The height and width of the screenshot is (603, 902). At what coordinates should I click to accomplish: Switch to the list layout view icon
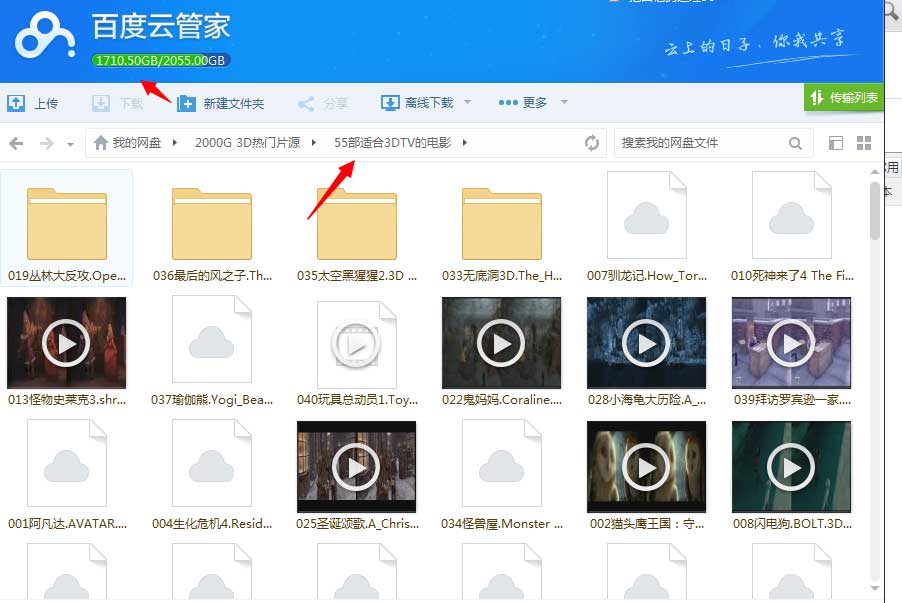click(x=837, y=143)
